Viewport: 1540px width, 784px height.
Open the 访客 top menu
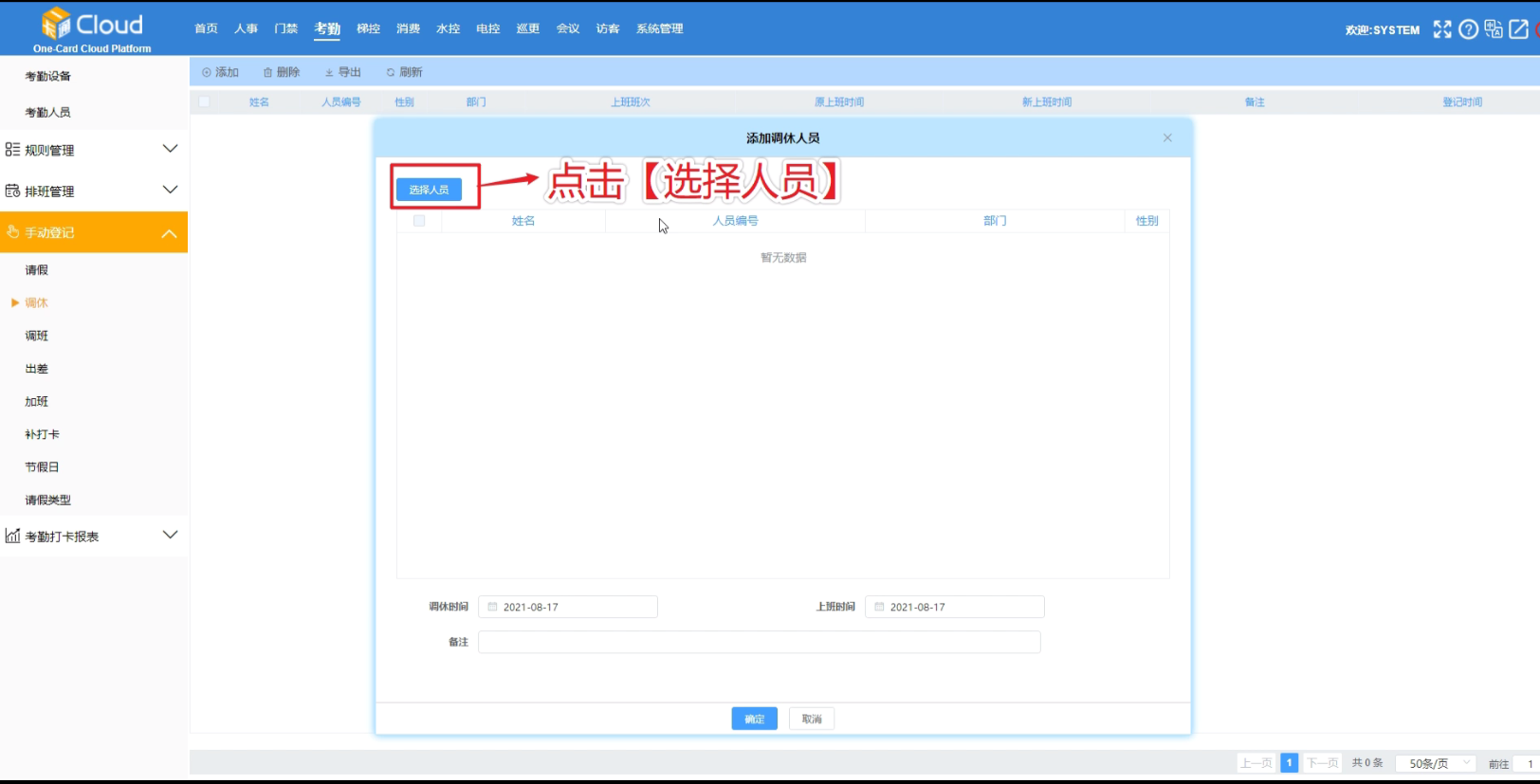pyautogui.click(x=607, y=28)
